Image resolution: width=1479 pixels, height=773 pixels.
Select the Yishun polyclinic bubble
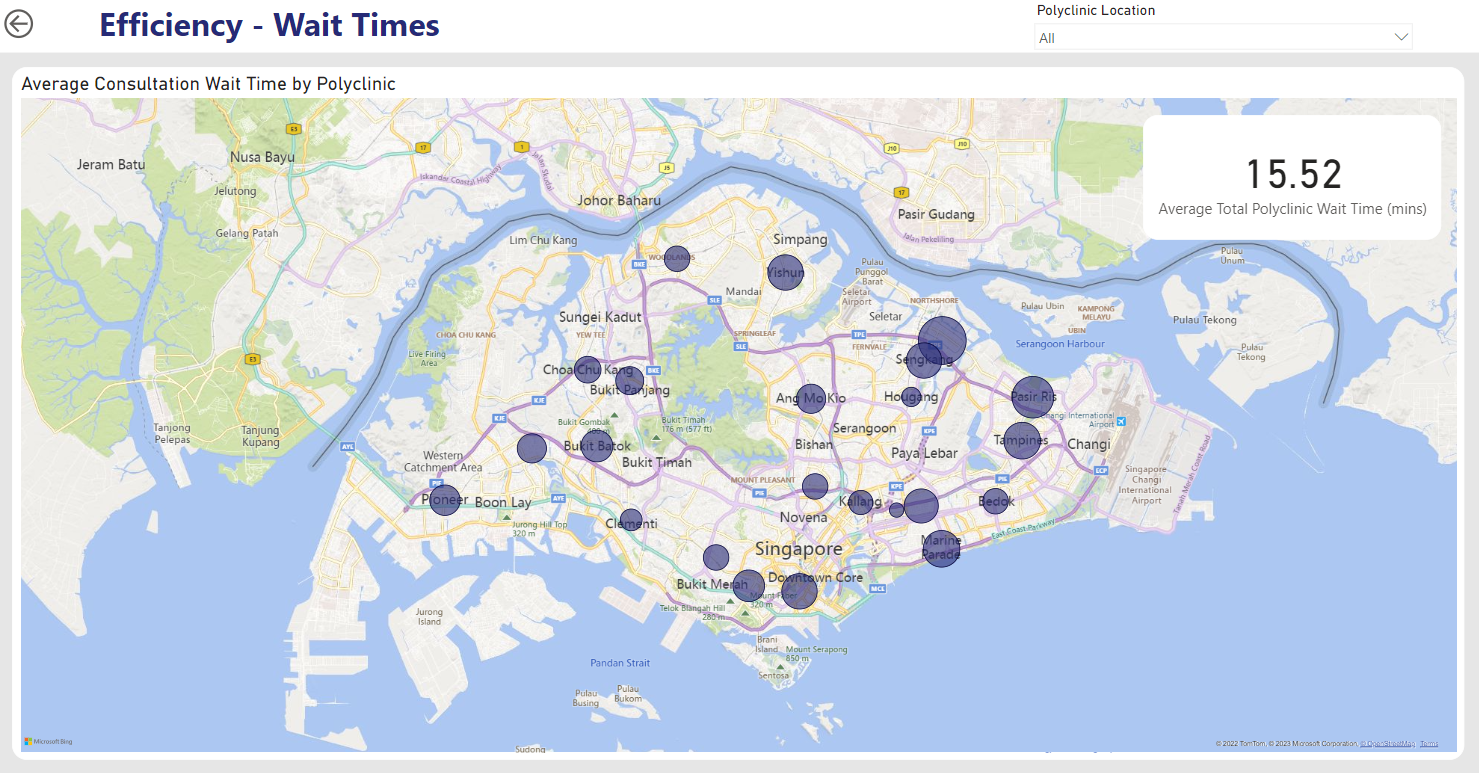[785, 272]
